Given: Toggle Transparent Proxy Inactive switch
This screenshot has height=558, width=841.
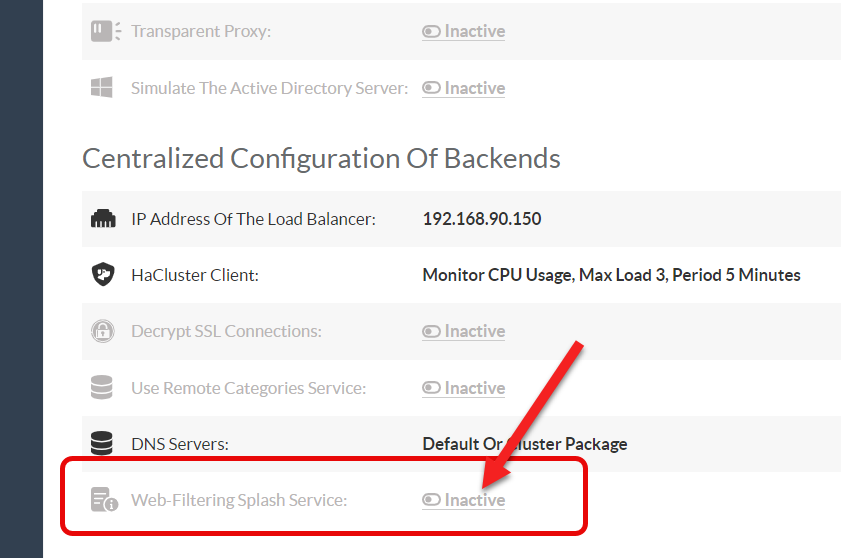Looking at the screenshot, I should click(x=463, y=31).
